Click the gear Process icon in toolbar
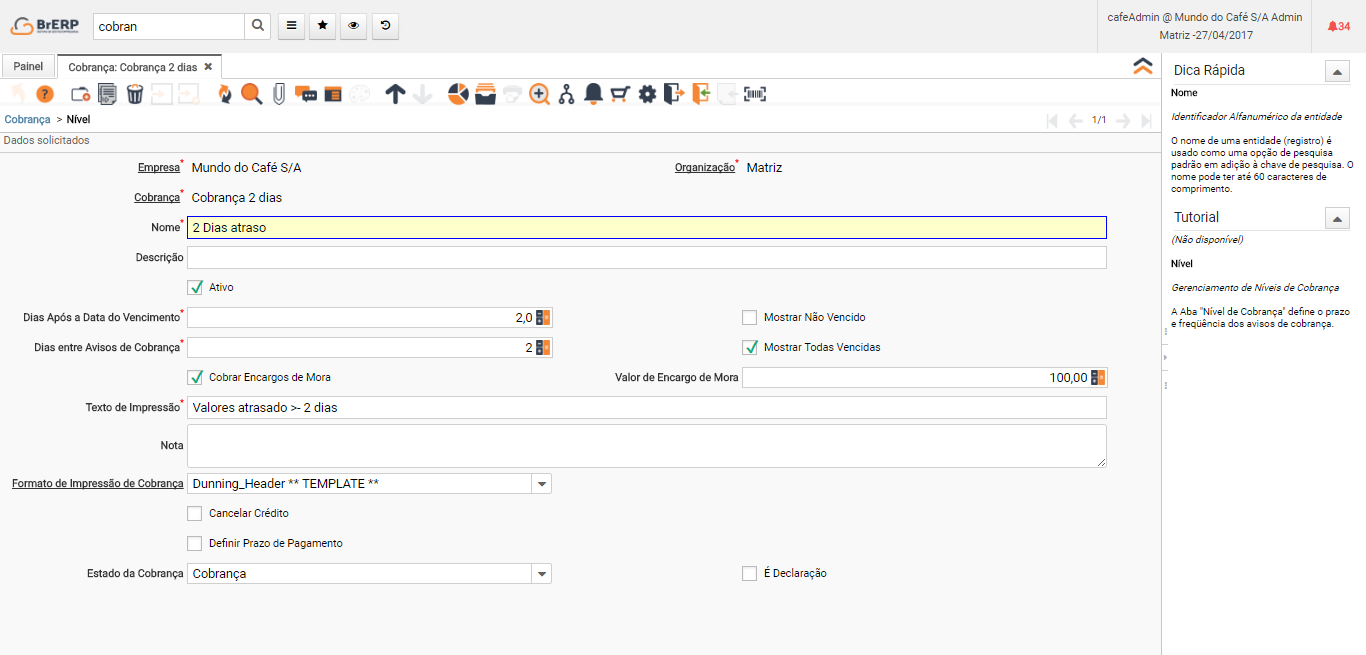This screenshot has width=1366, height=655. (x=647, y=94)
